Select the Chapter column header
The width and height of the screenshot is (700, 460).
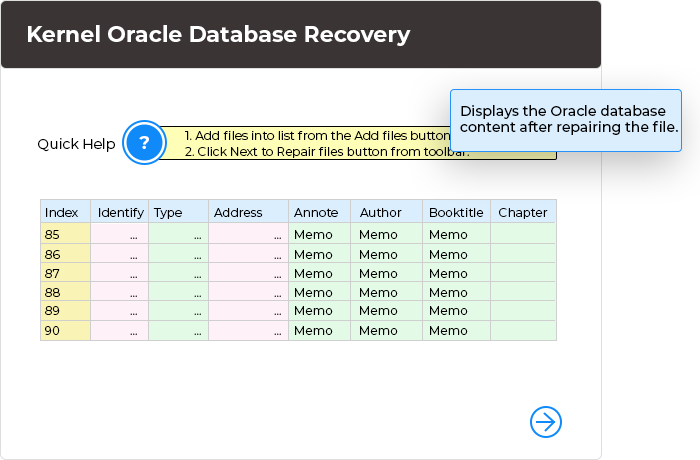pos(523,212)
